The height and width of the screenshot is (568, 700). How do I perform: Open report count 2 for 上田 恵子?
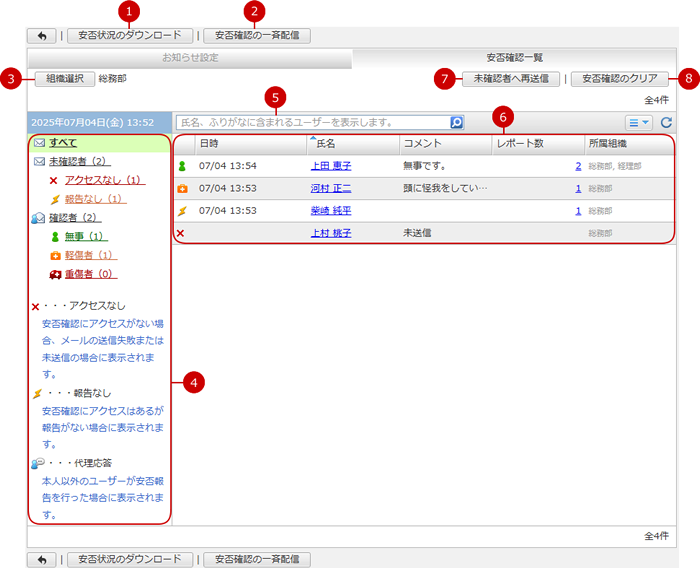[578, 166]
